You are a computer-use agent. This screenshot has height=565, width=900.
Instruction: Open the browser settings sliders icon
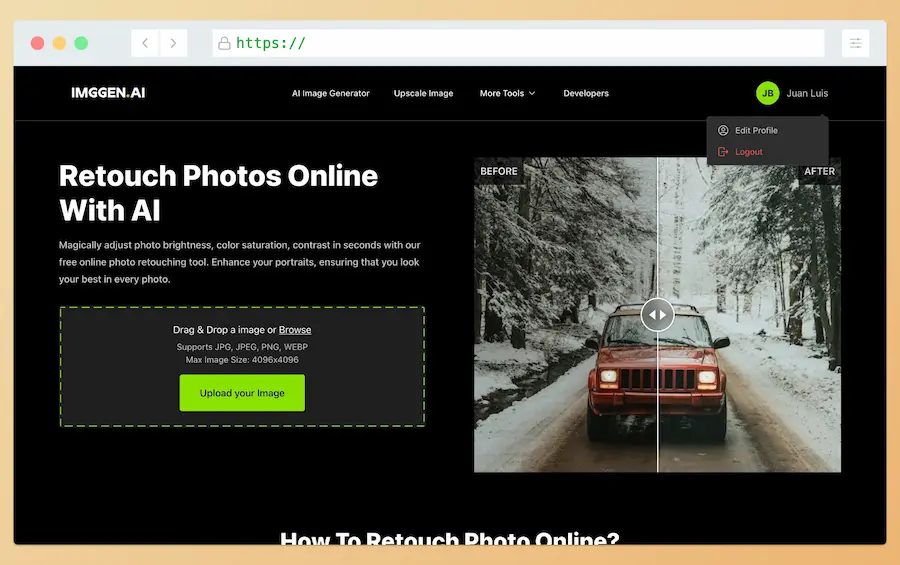click(x=855, y=43)
